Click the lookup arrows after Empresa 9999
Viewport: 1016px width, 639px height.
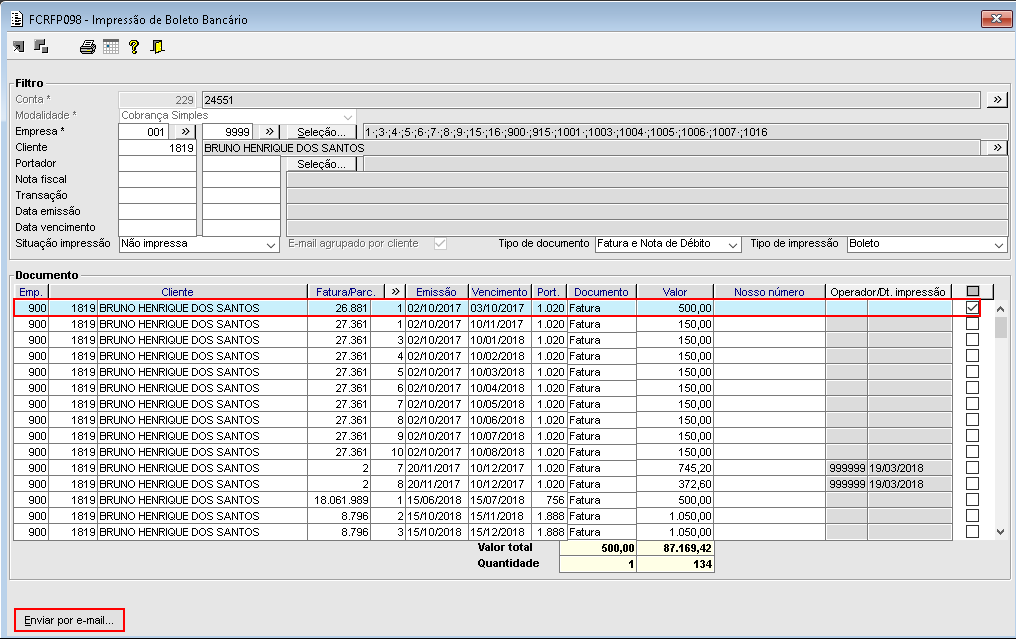269,132
